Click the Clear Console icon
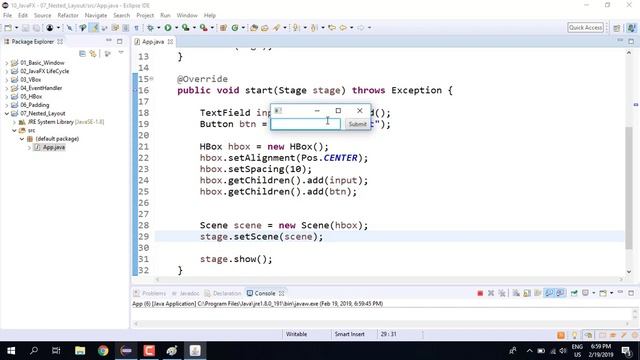This screenshot has width=640, height=360. (516, 293)
